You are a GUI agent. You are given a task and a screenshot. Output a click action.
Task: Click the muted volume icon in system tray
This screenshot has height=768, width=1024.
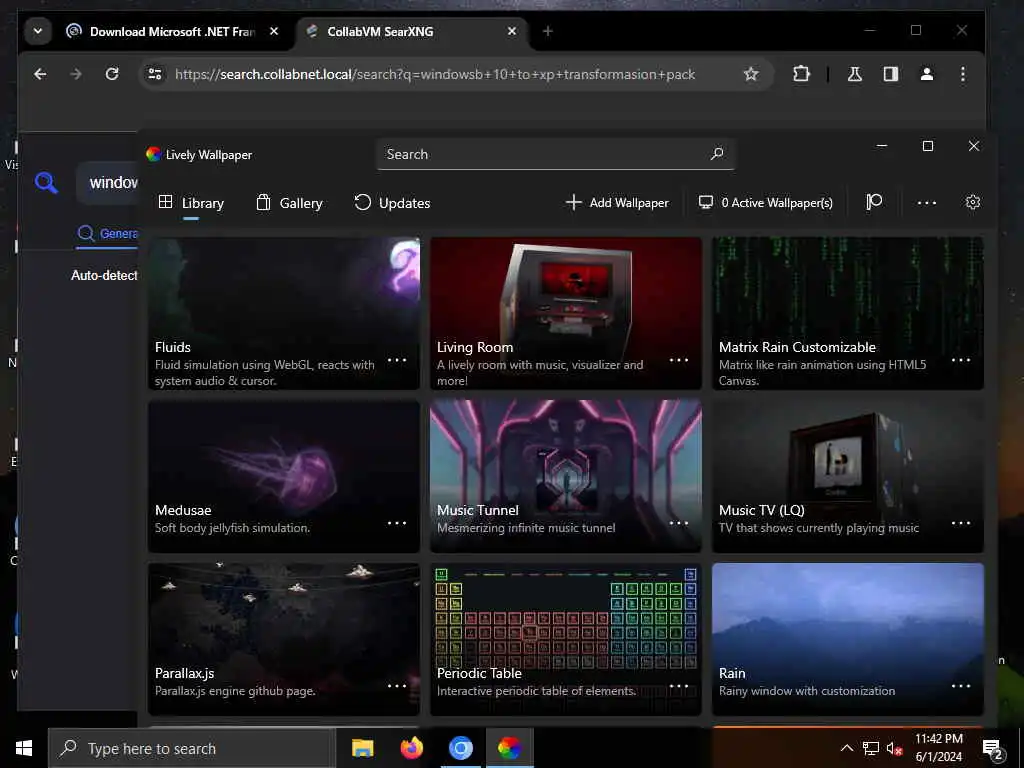[x=894, y=749]
